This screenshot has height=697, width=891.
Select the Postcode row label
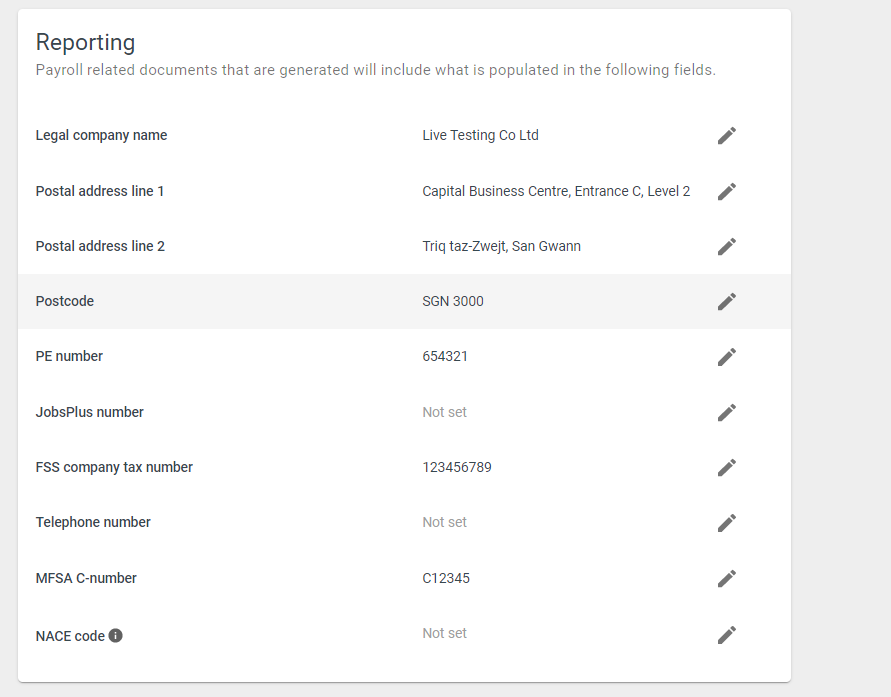(x=65, y=301)
